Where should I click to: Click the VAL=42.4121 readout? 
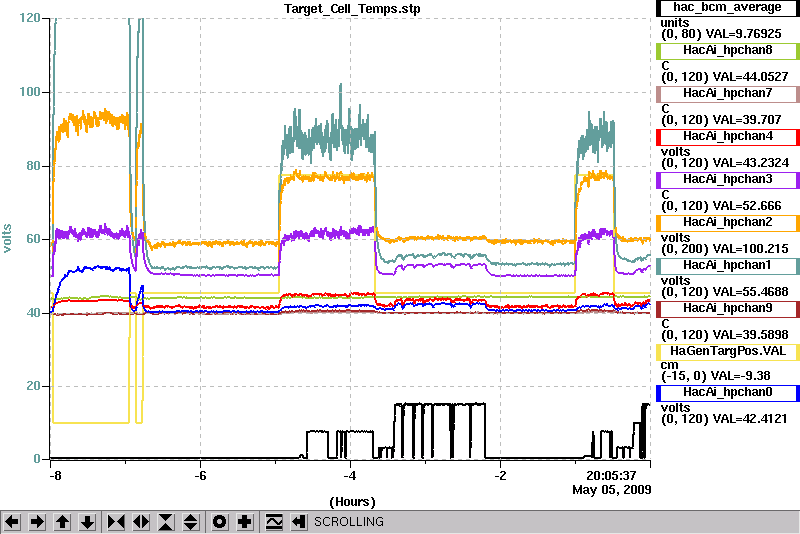point(751,419)
